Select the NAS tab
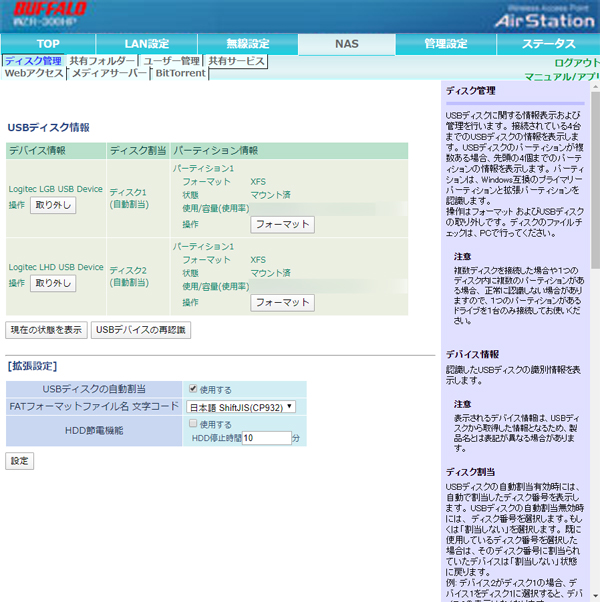 [347, 44]
